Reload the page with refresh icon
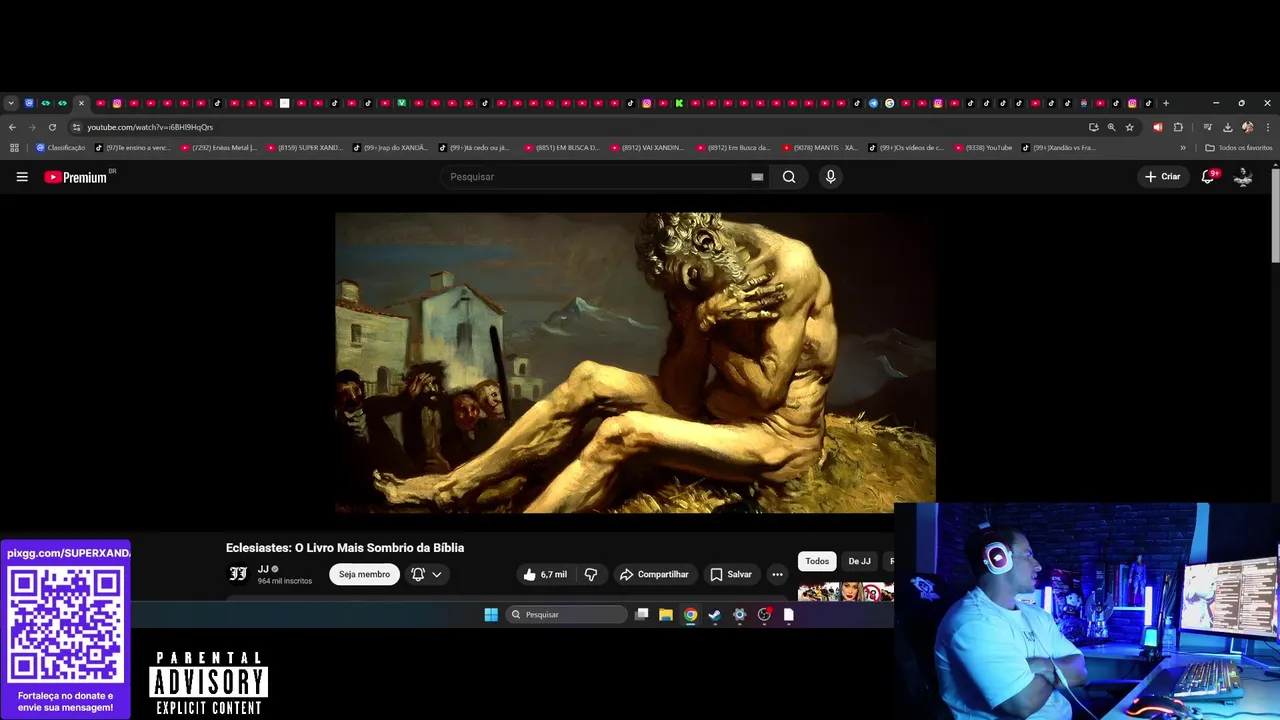The height and width of the screenshot is (720, 1280). 52,127
